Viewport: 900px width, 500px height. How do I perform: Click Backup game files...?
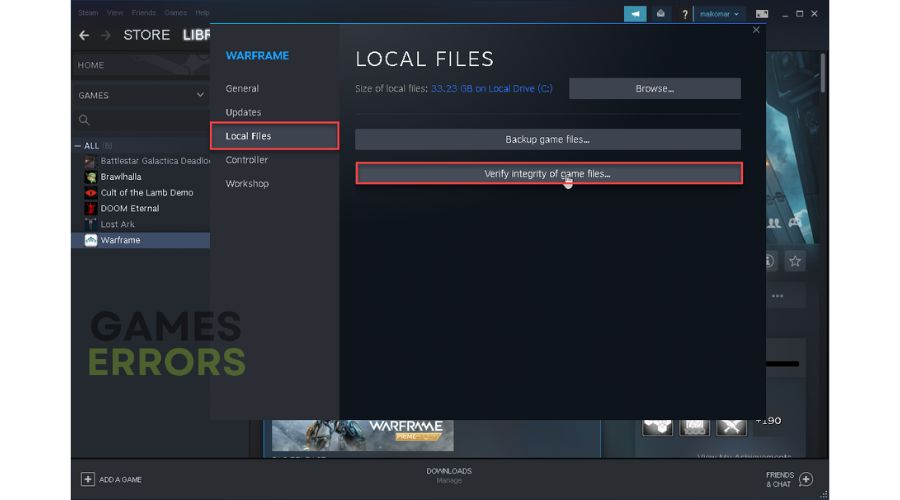[548, 139]
